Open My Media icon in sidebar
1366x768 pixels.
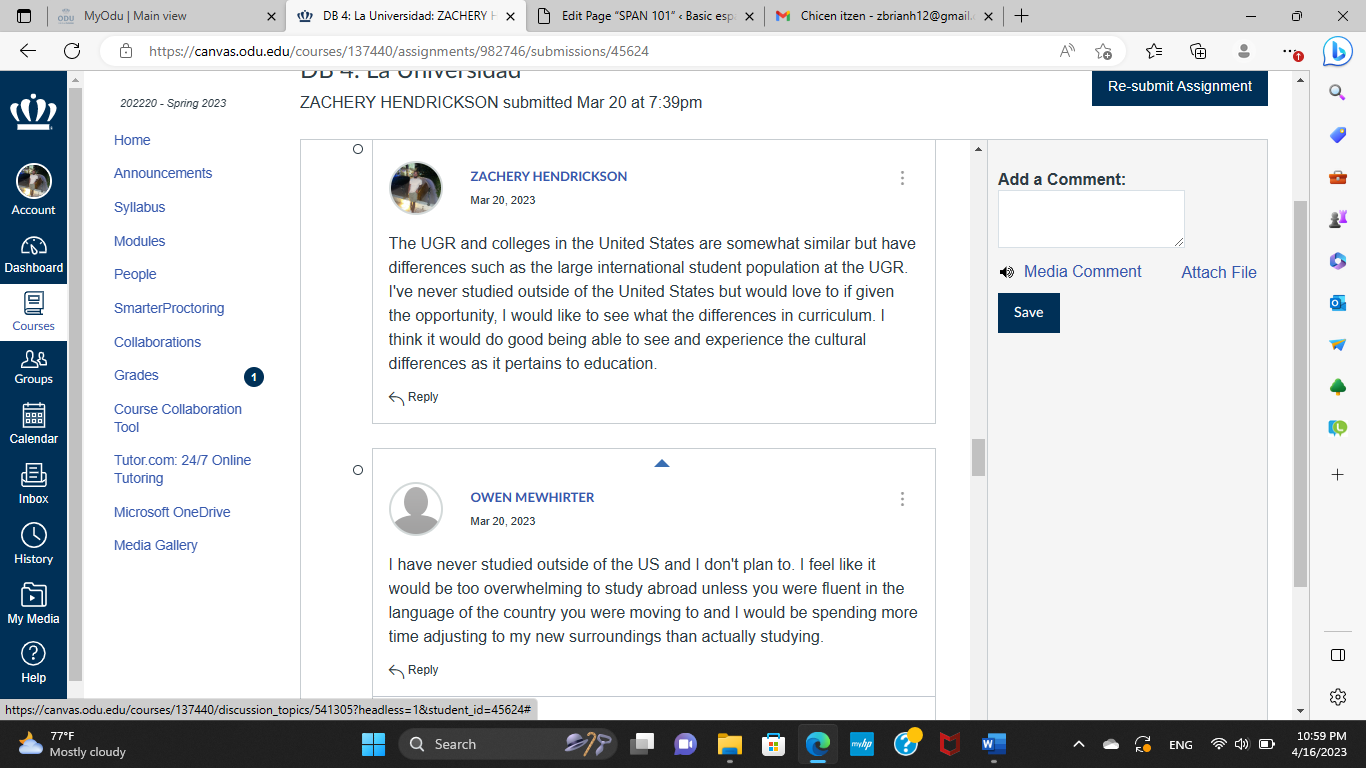click(33, 595)
